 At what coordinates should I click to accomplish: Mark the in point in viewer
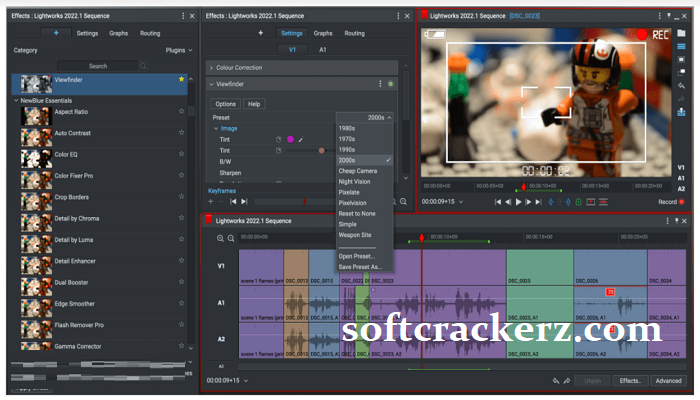point(551,202)
